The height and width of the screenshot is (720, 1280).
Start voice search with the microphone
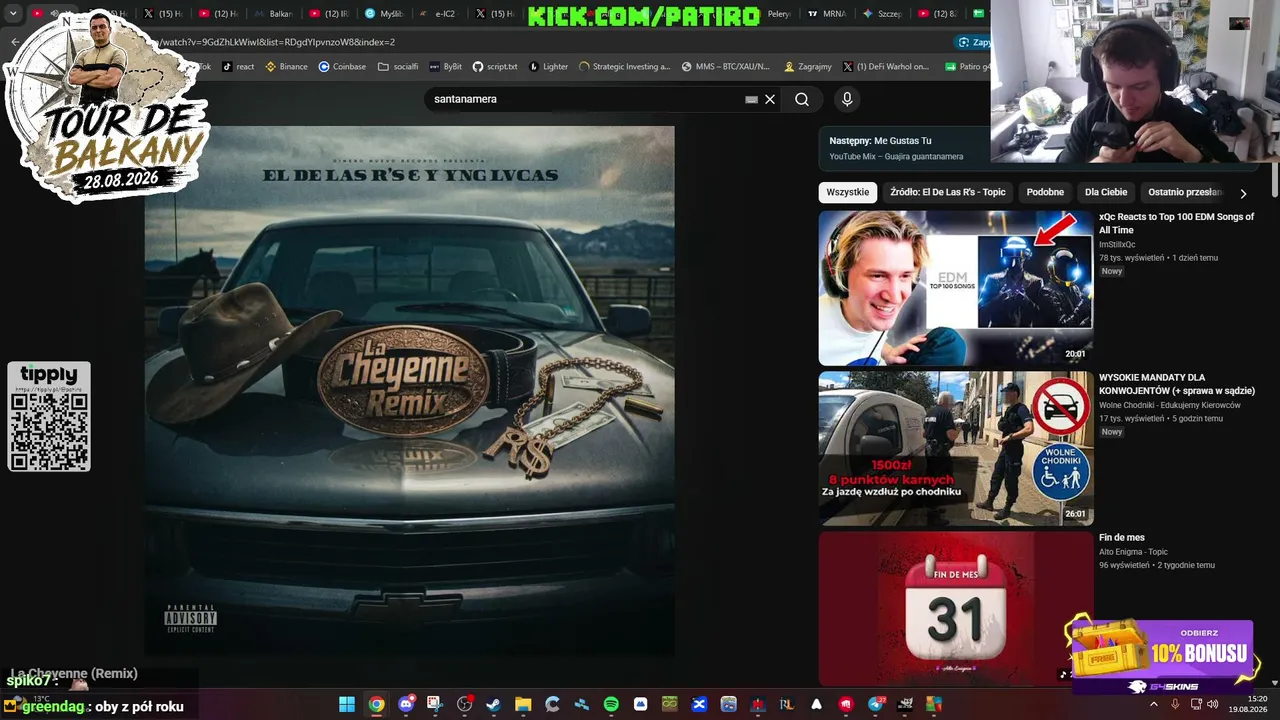847,99
